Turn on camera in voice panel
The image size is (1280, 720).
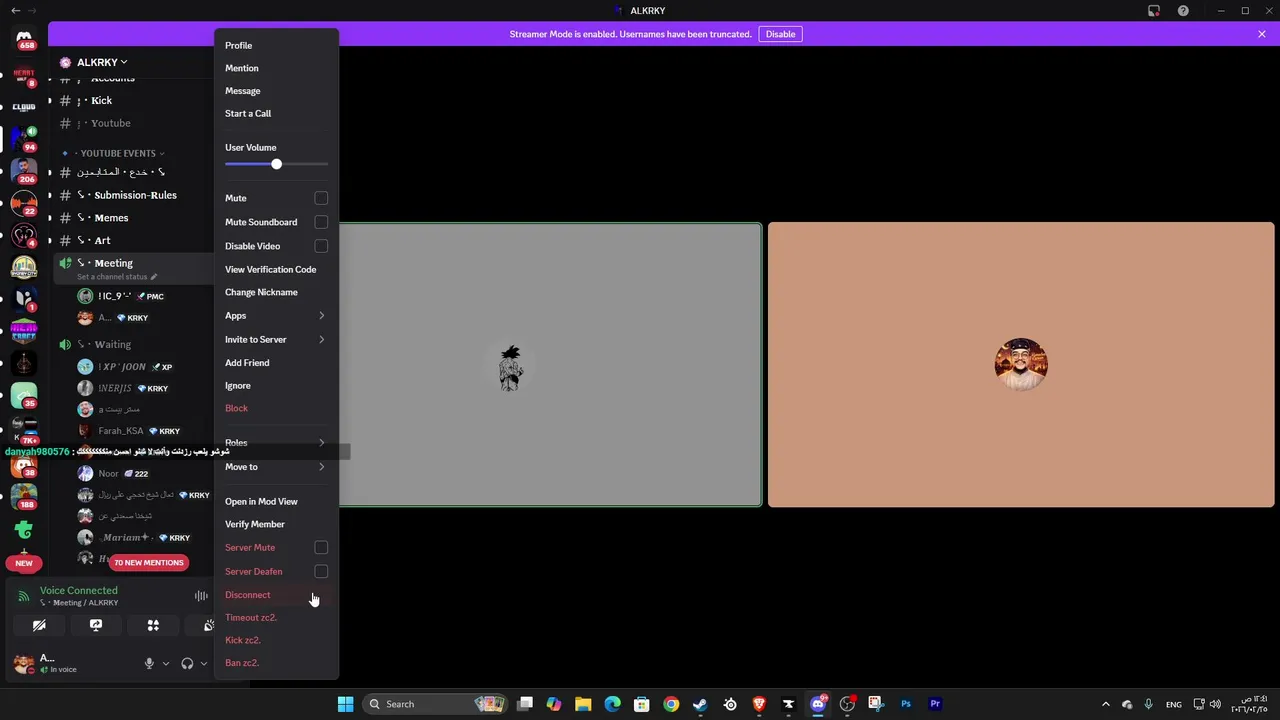coord(39,625)
